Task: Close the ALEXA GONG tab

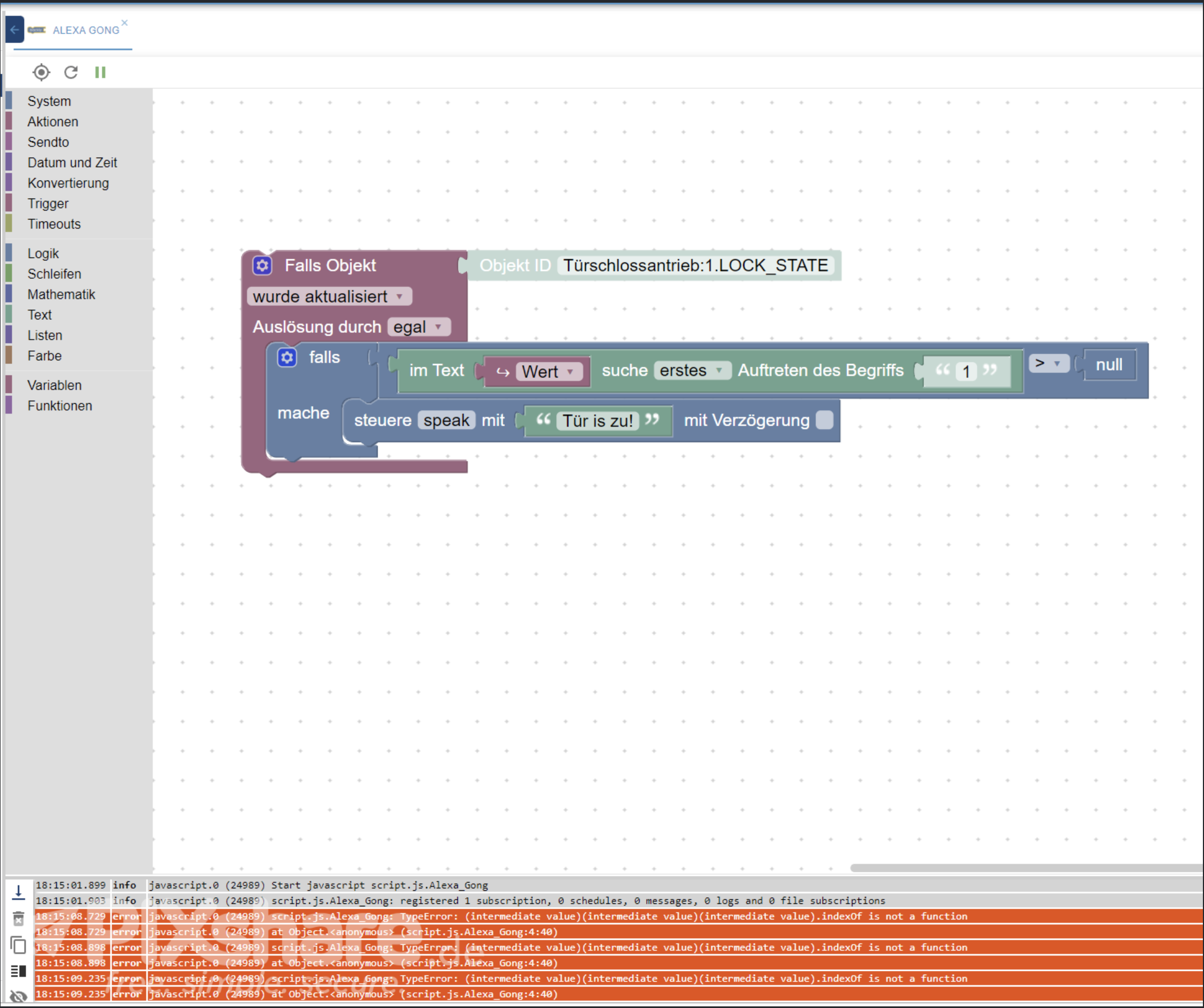Action: click(124, 23)
